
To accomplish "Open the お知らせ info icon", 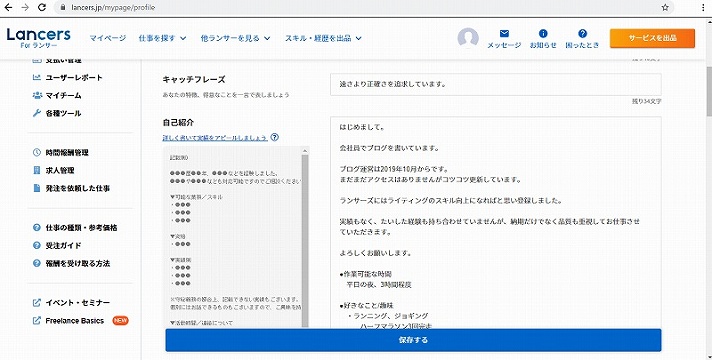I will coord(543,34).
